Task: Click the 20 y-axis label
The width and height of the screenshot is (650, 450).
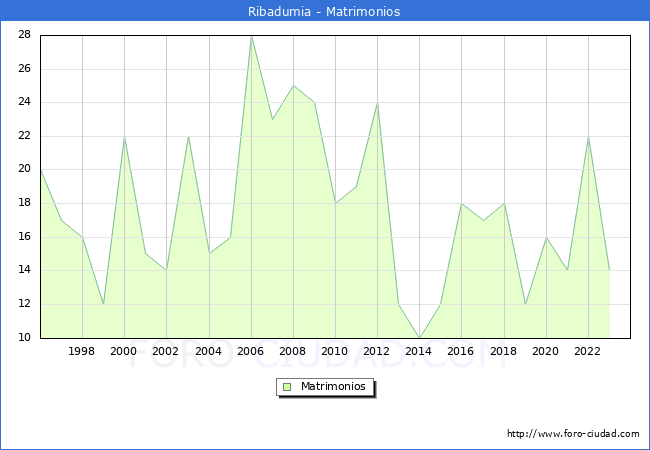Action: coord(24,170)
